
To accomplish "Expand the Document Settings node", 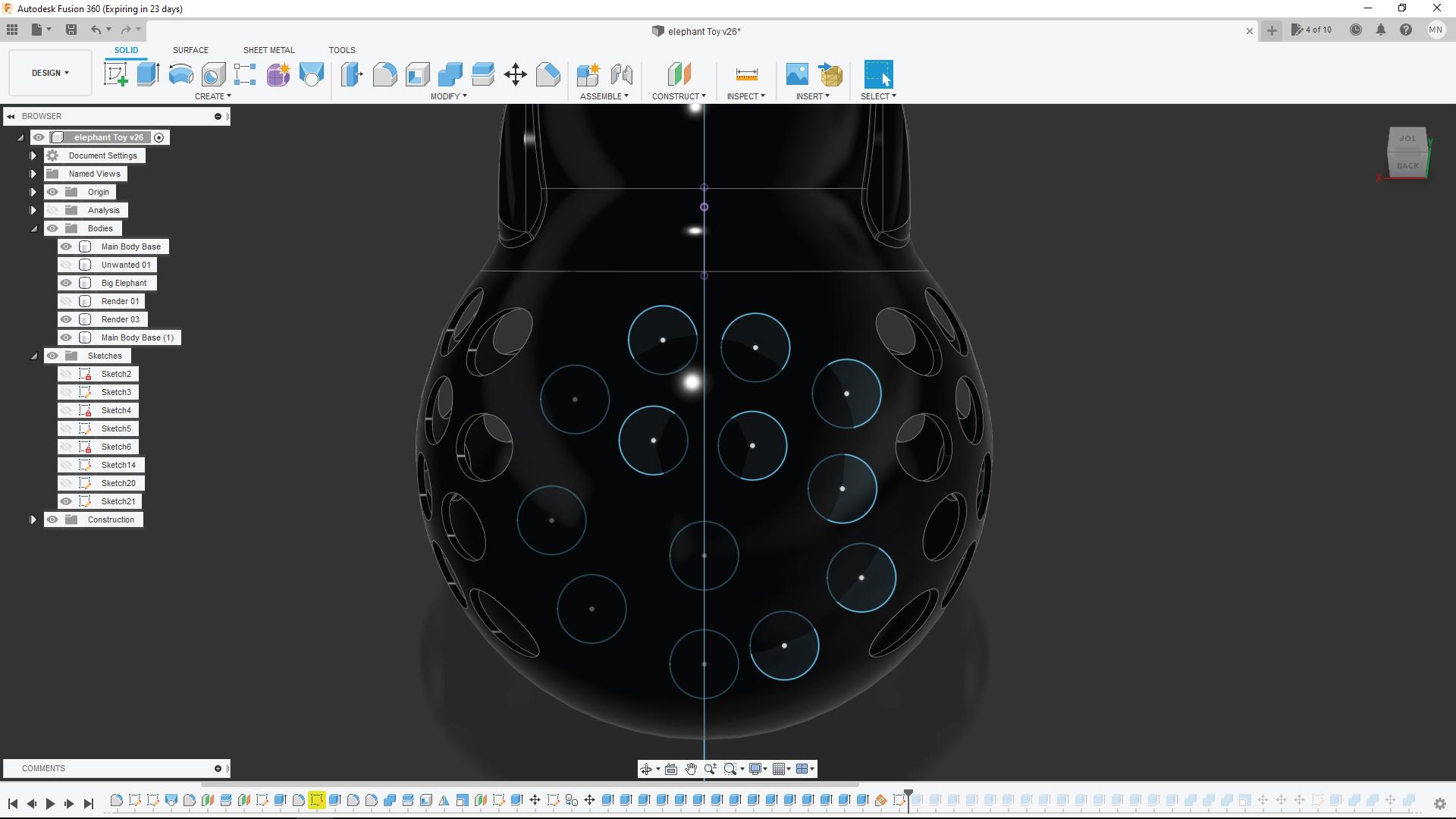I will click(x=33, y=155).
